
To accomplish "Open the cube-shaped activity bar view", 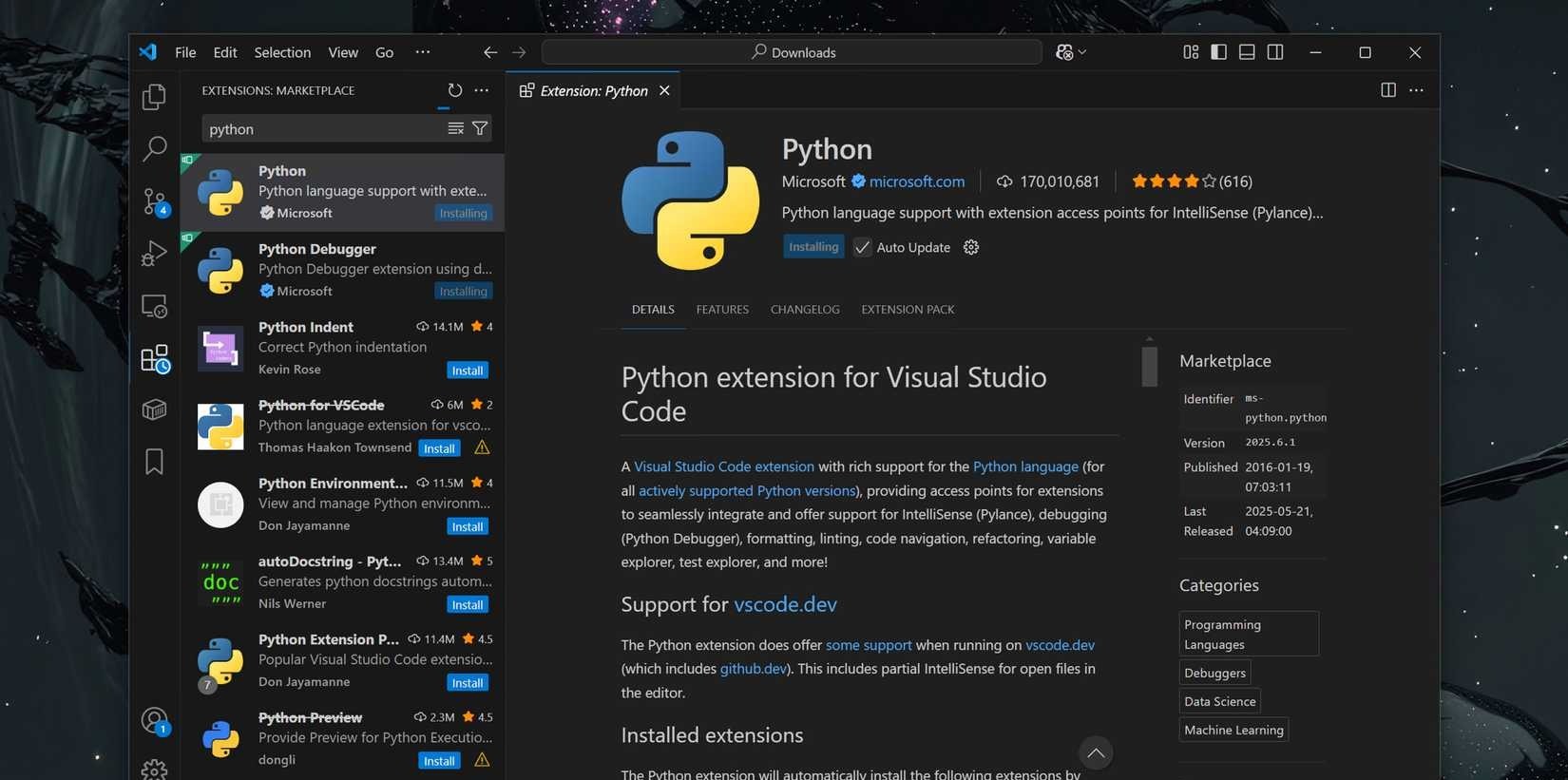I will pyautogui.click(x=154, y=409).
